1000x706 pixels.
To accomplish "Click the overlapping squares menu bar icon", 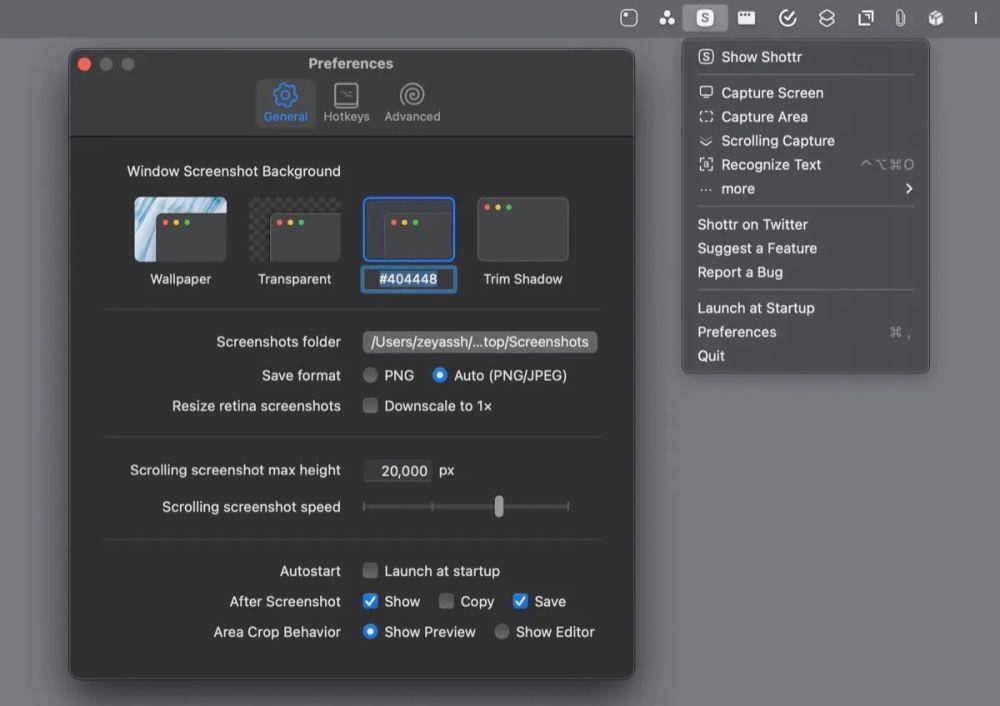I will pos(865,18).
